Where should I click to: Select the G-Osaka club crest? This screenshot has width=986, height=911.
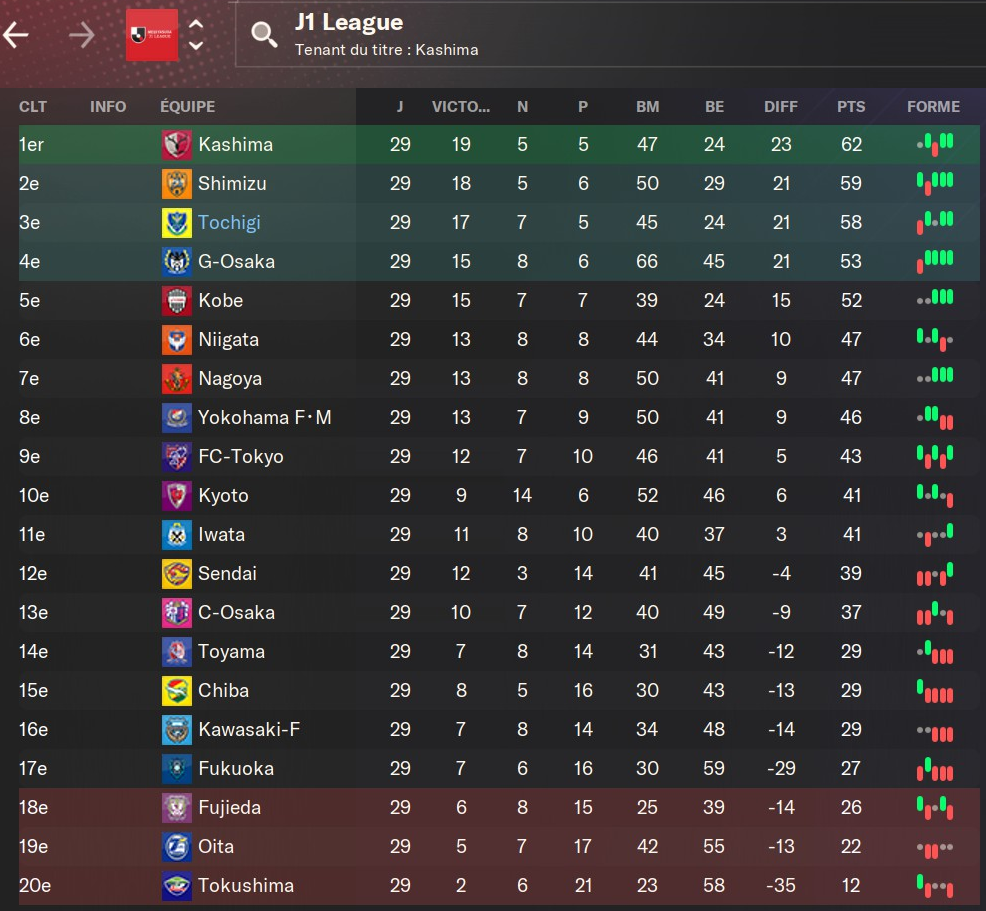[176, 262]
